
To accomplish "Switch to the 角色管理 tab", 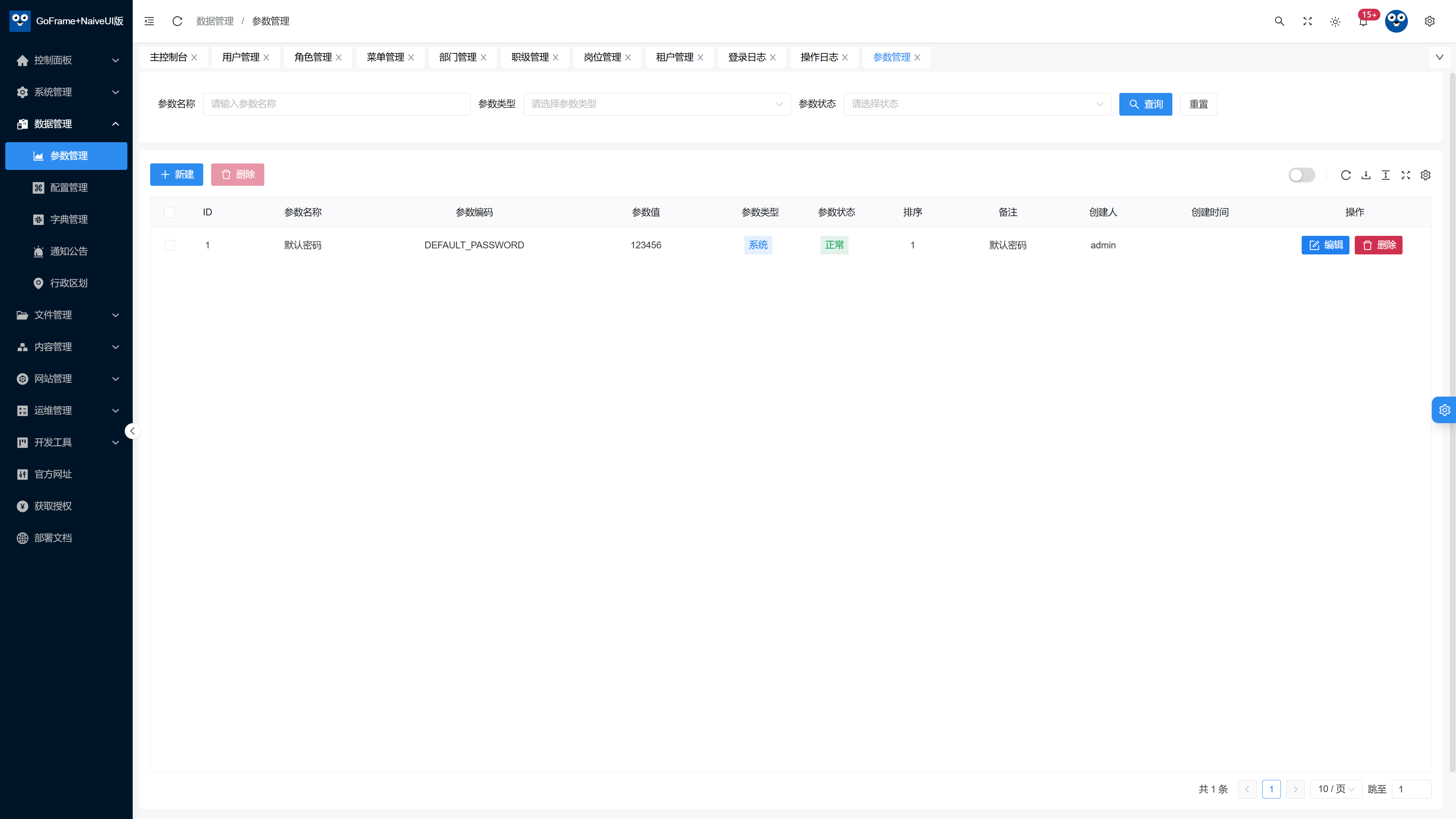I will 313,57.
